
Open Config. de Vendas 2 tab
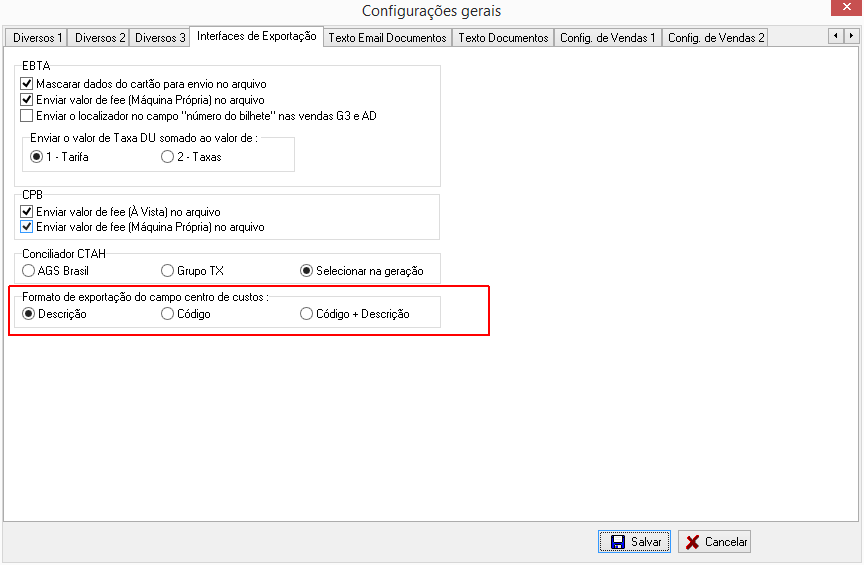click(715, 38)
